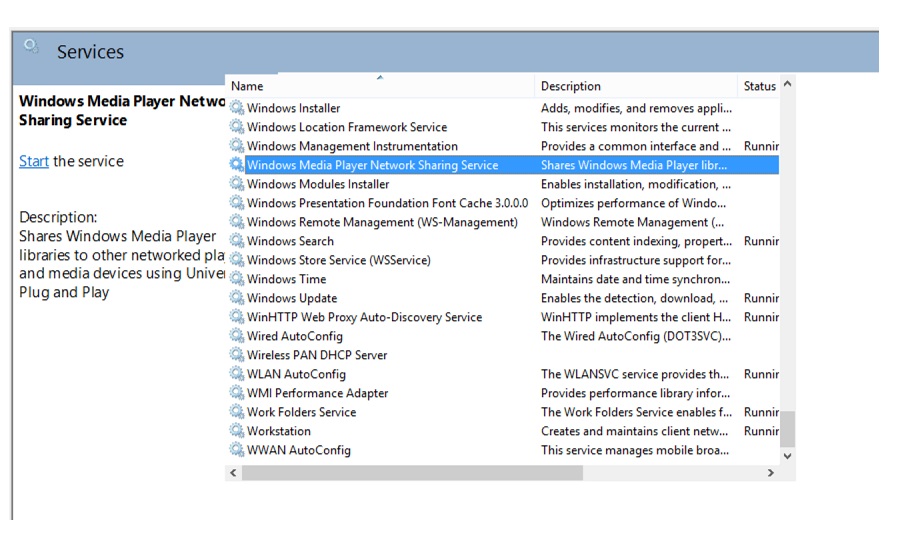
Task: Select WMI Performance Adapter service name
Action: point(317,393)
